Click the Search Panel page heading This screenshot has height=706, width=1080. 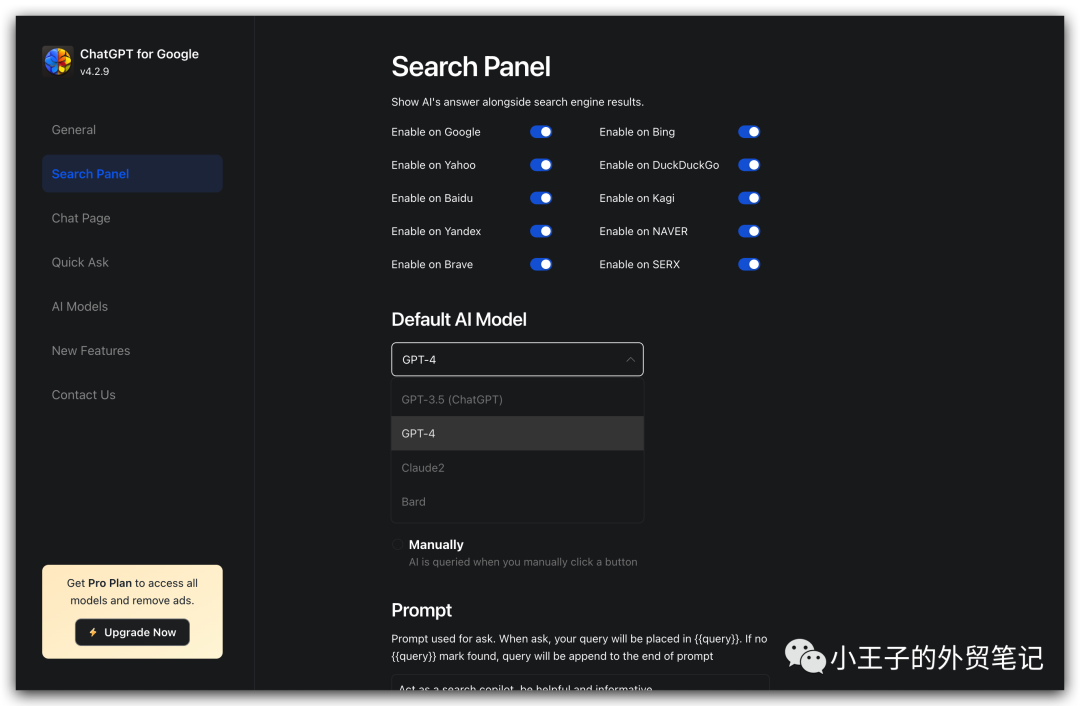coord(470,67)
